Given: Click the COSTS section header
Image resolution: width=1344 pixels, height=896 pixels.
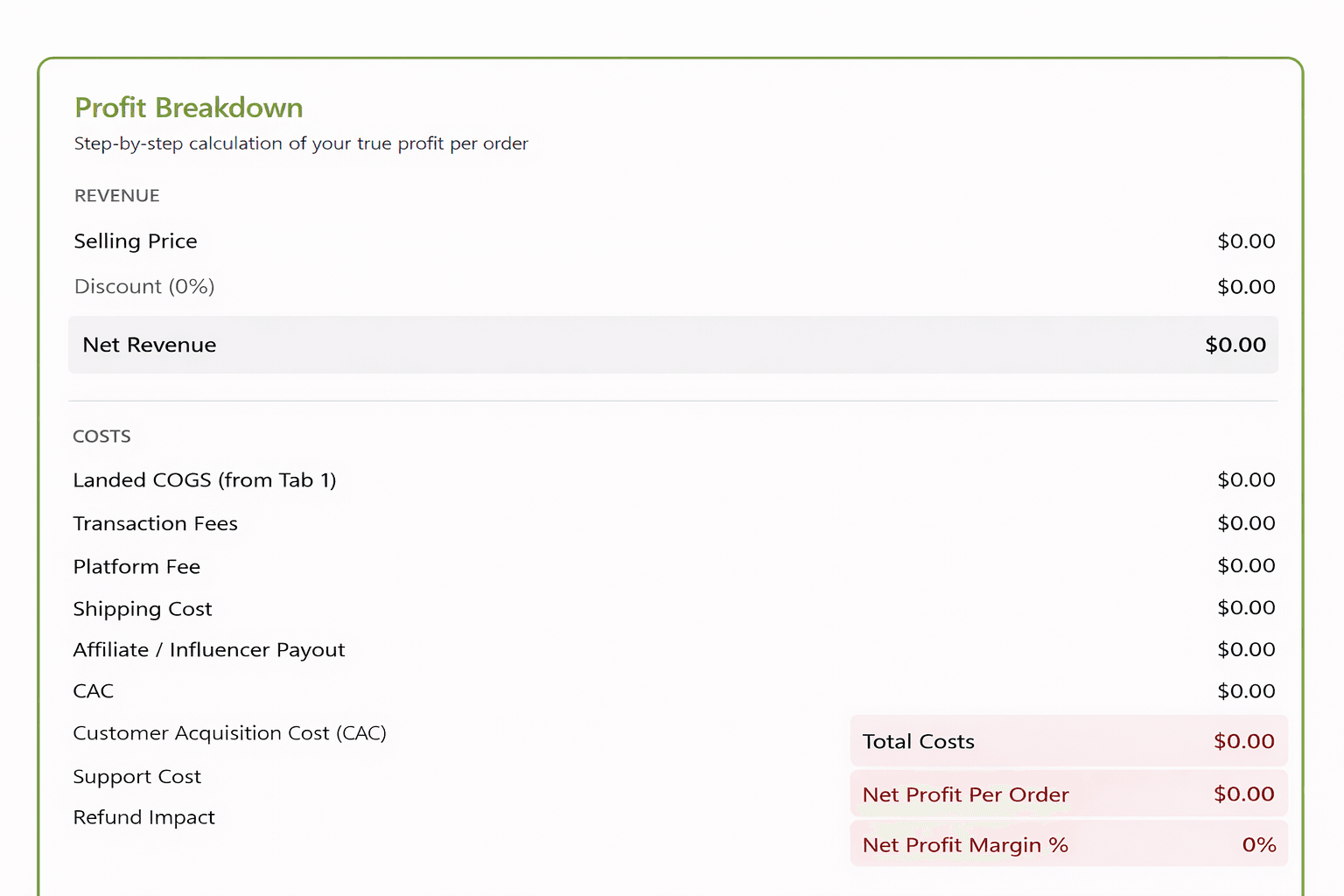Looking at the screenshot, I should point(101,436).
